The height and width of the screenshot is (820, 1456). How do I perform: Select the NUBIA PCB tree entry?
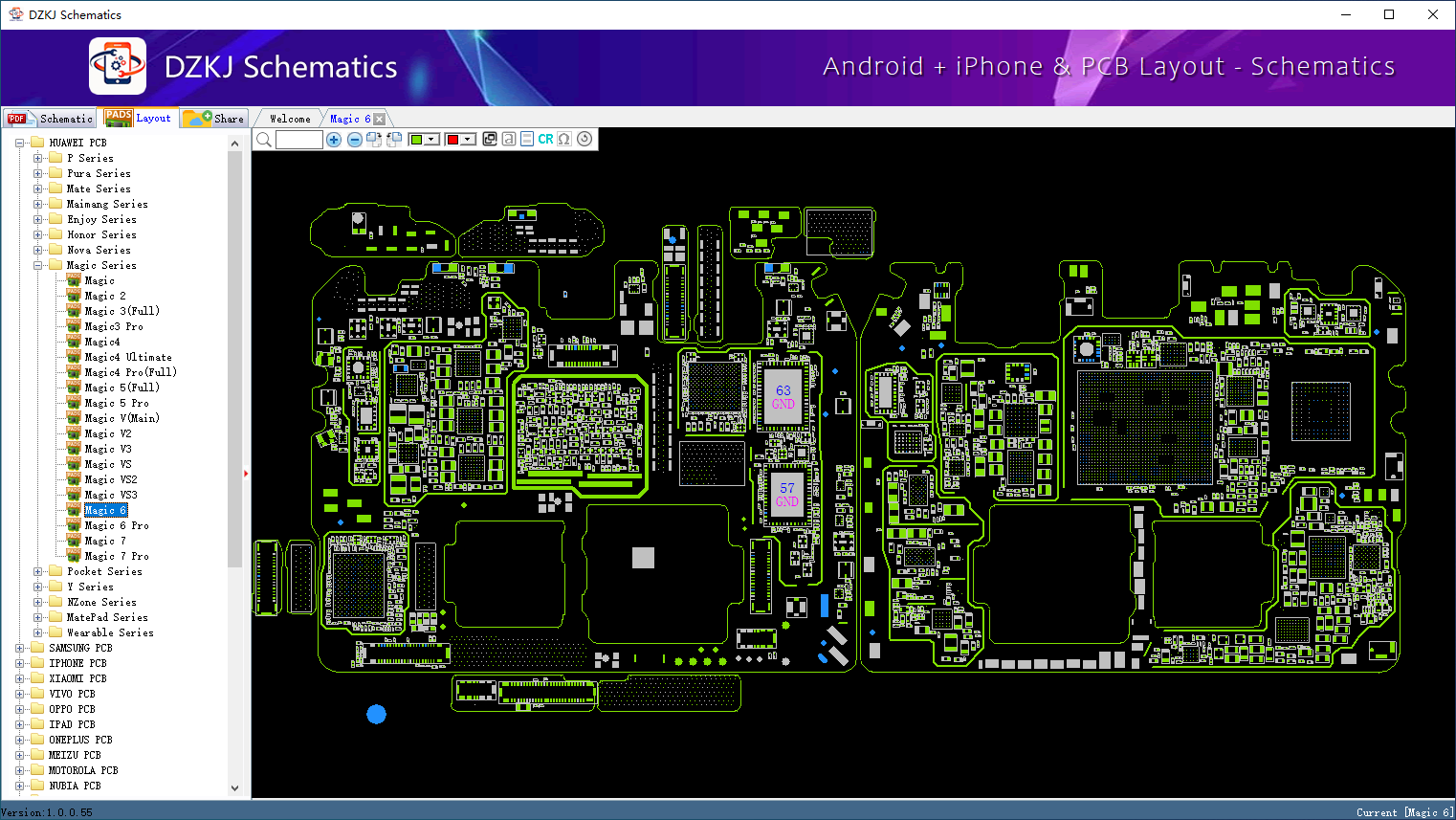tap(76, 786)
